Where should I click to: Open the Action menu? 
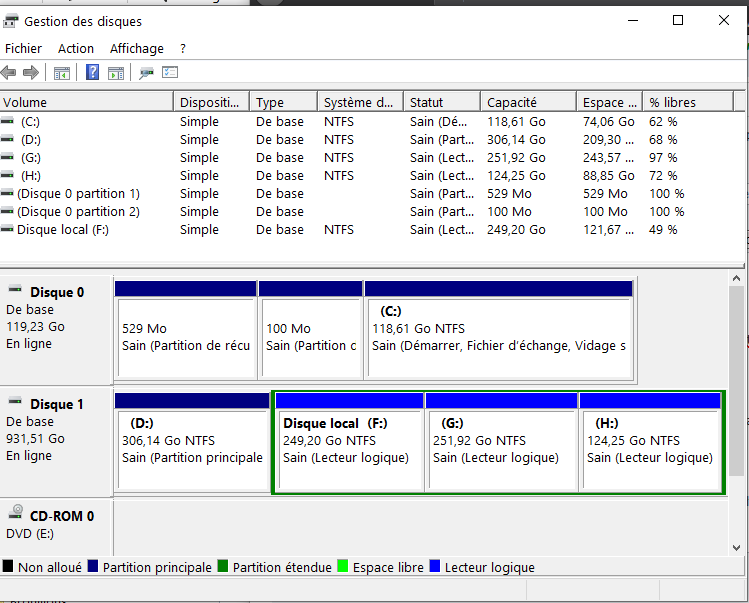point(76,48)
